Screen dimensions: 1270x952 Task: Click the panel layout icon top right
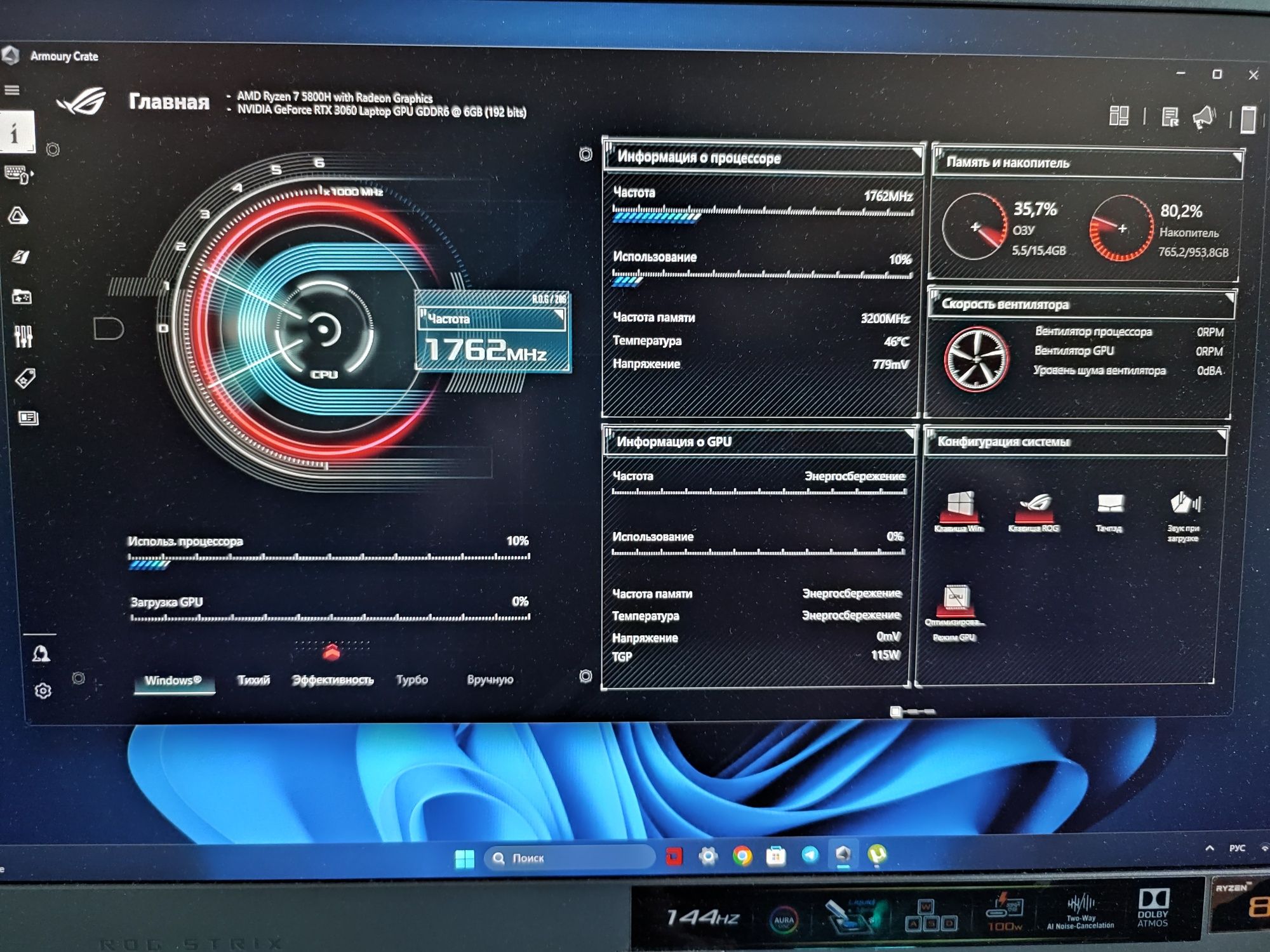tap(1119, 116)
